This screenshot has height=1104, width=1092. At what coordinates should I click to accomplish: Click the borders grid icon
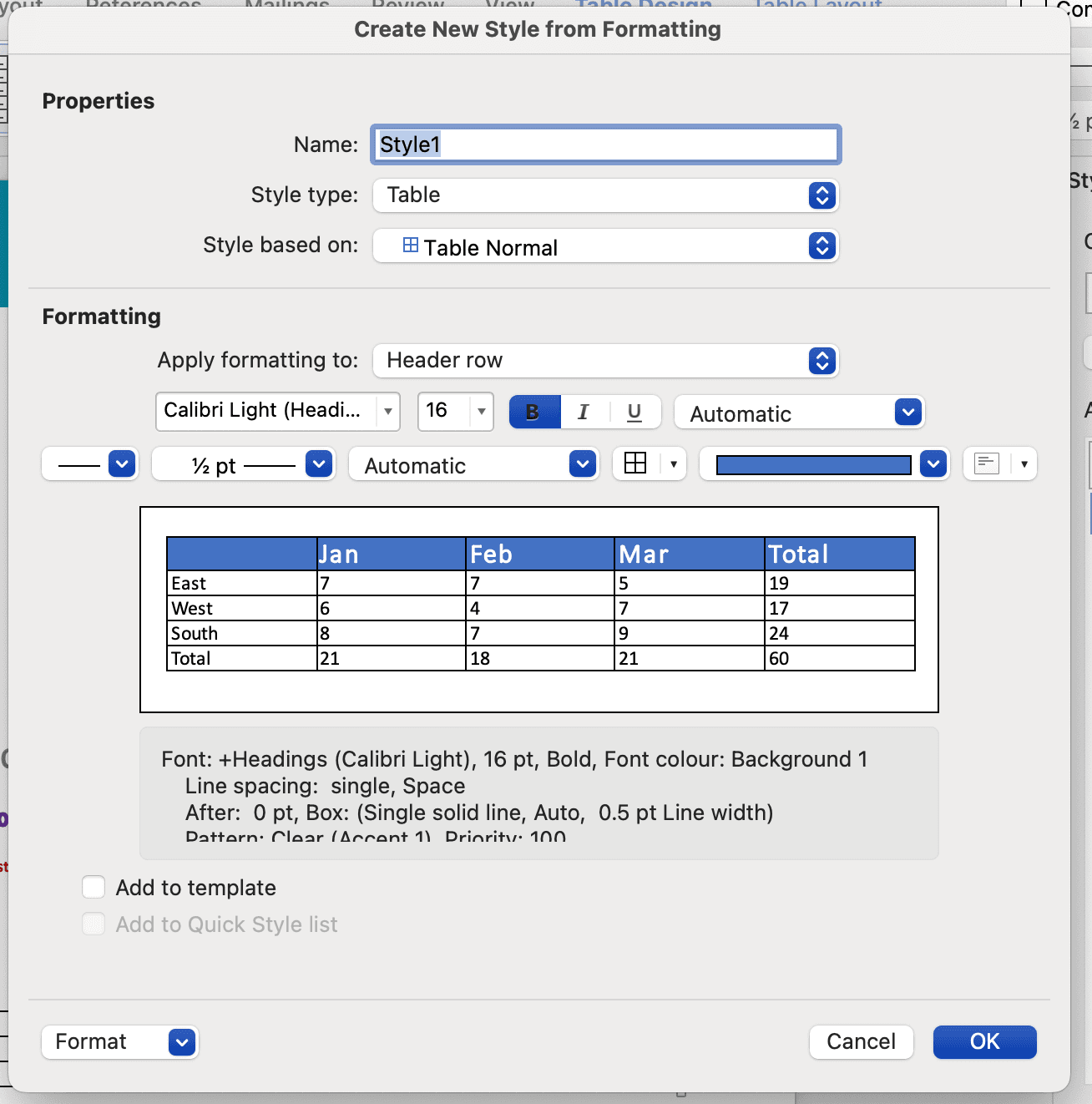[635, 463]
